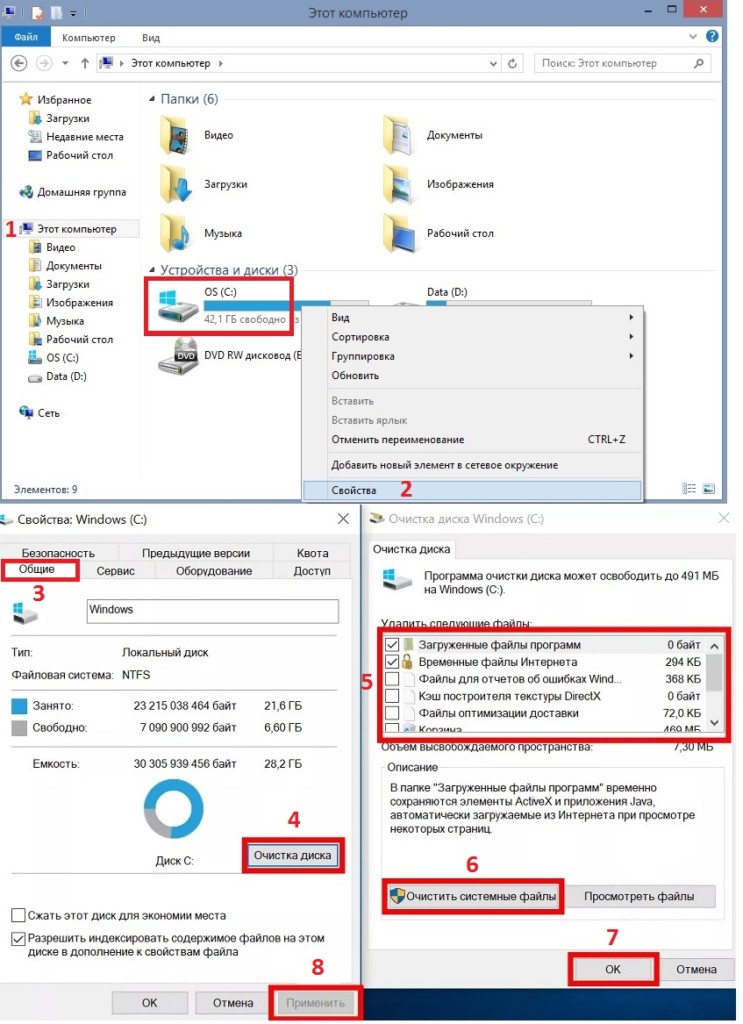This screenshot has width=743, height=1024.
Task: Select Data (D:) in sidebar tree
Action: pos(57,376)
